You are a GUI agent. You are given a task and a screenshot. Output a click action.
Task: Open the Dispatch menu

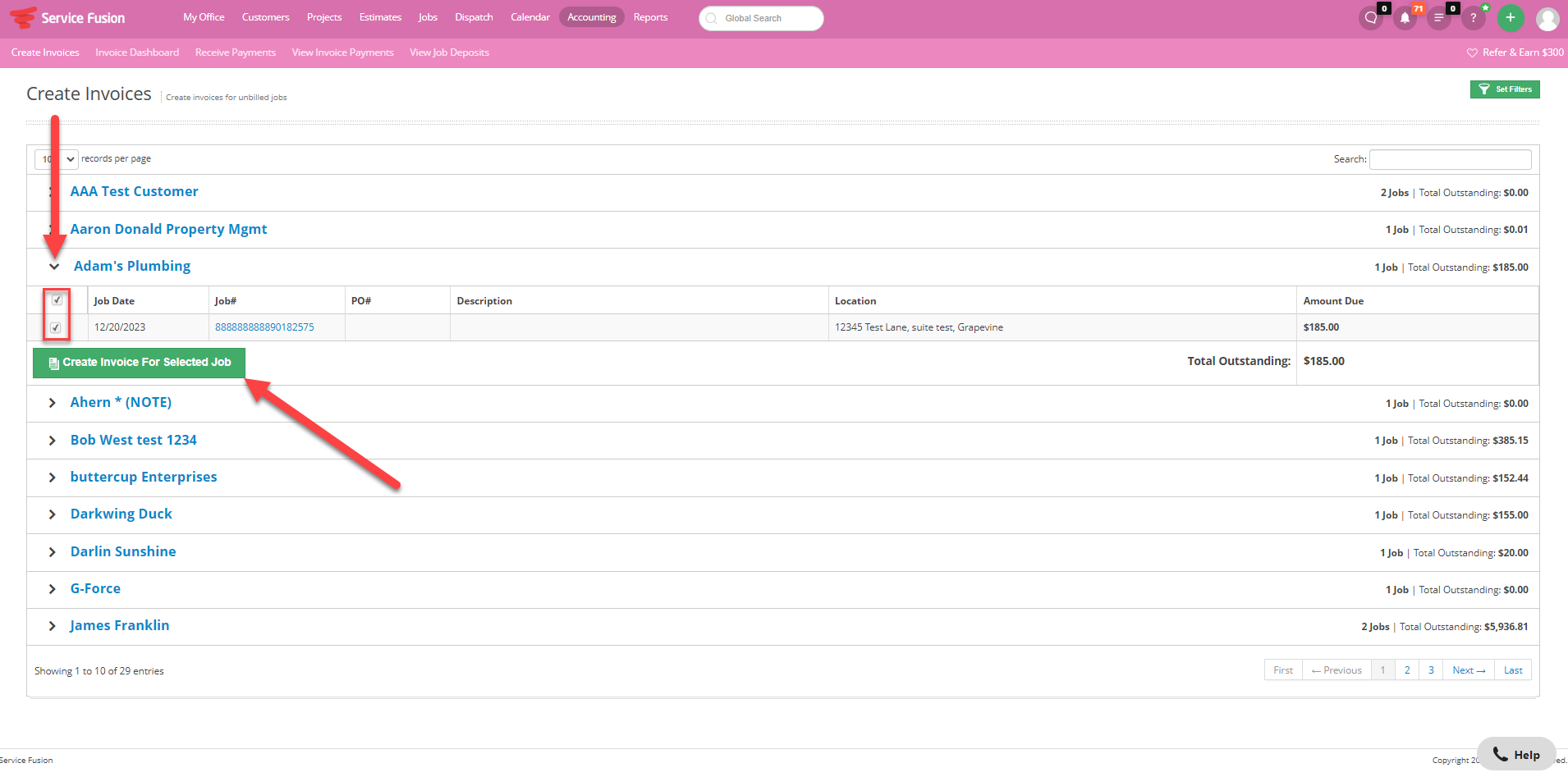(x=474, y=17)
